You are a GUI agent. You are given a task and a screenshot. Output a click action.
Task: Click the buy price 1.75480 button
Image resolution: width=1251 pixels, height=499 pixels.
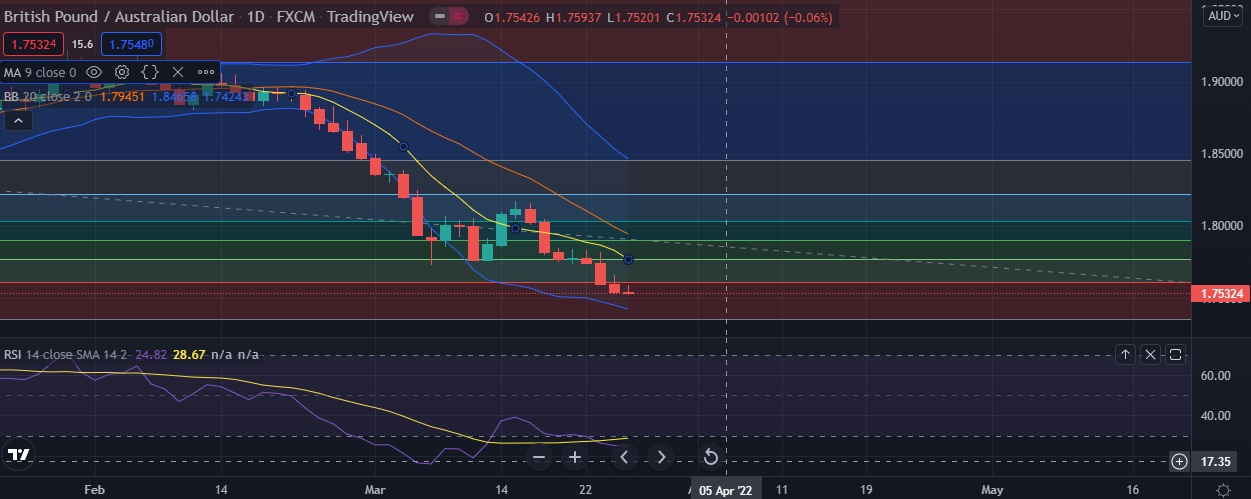131,44
